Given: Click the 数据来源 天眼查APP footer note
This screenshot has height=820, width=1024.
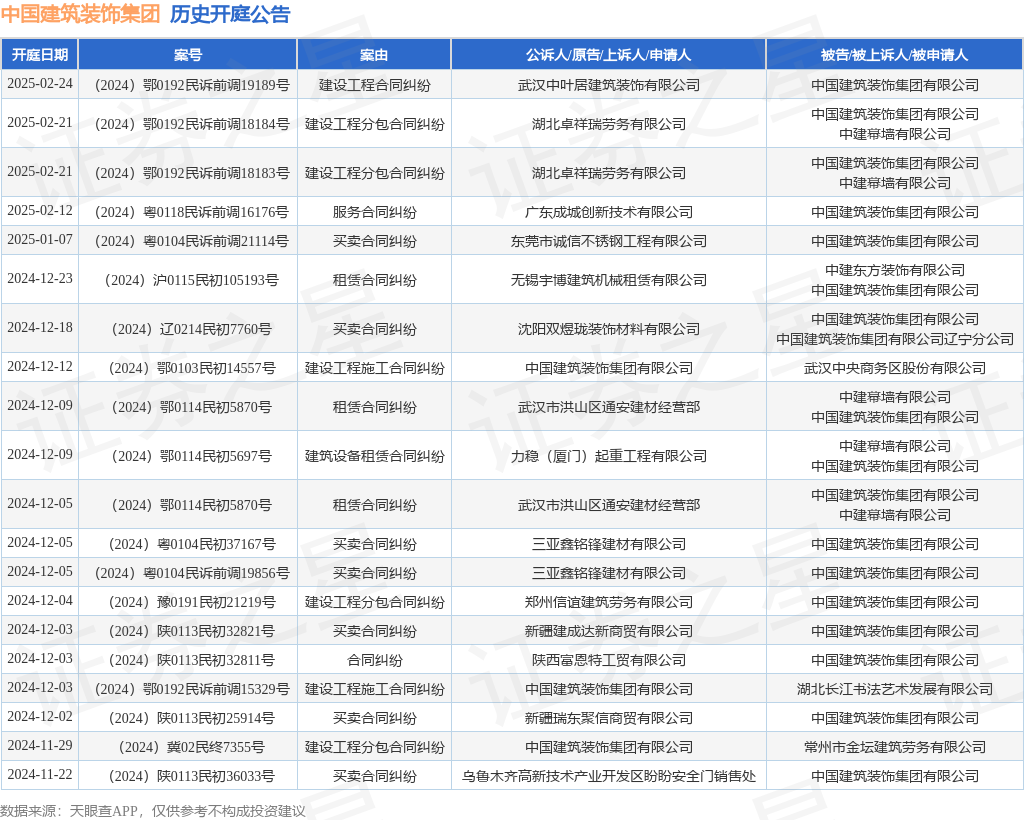Looking at the screenshot, I should point(153,811).
